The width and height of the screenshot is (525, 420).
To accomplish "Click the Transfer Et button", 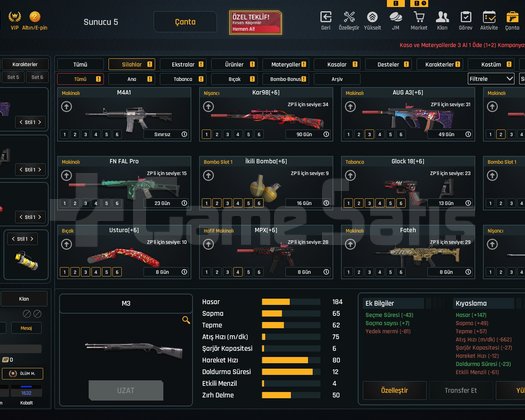I will tap(460, 390).
